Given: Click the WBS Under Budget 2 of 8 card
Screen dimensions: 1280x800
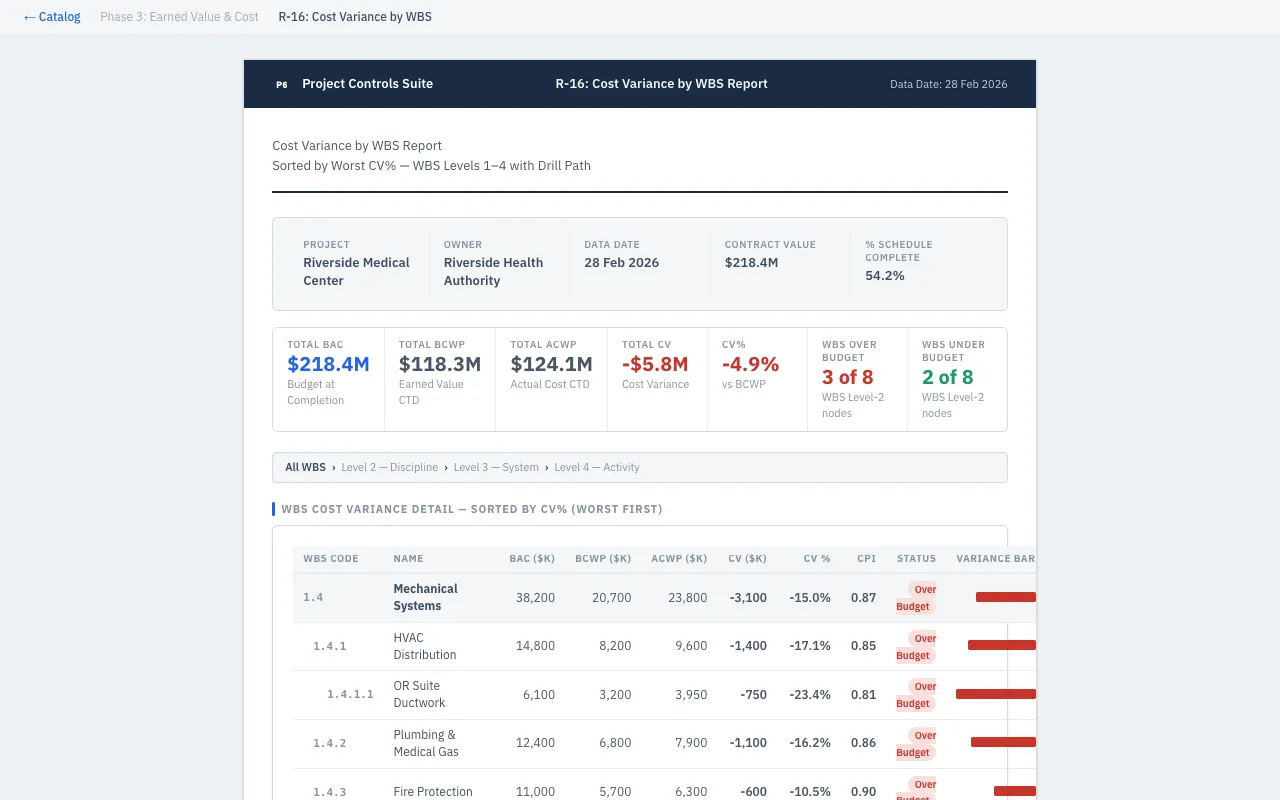Looking at the screenshot, I should pos(957,379).
